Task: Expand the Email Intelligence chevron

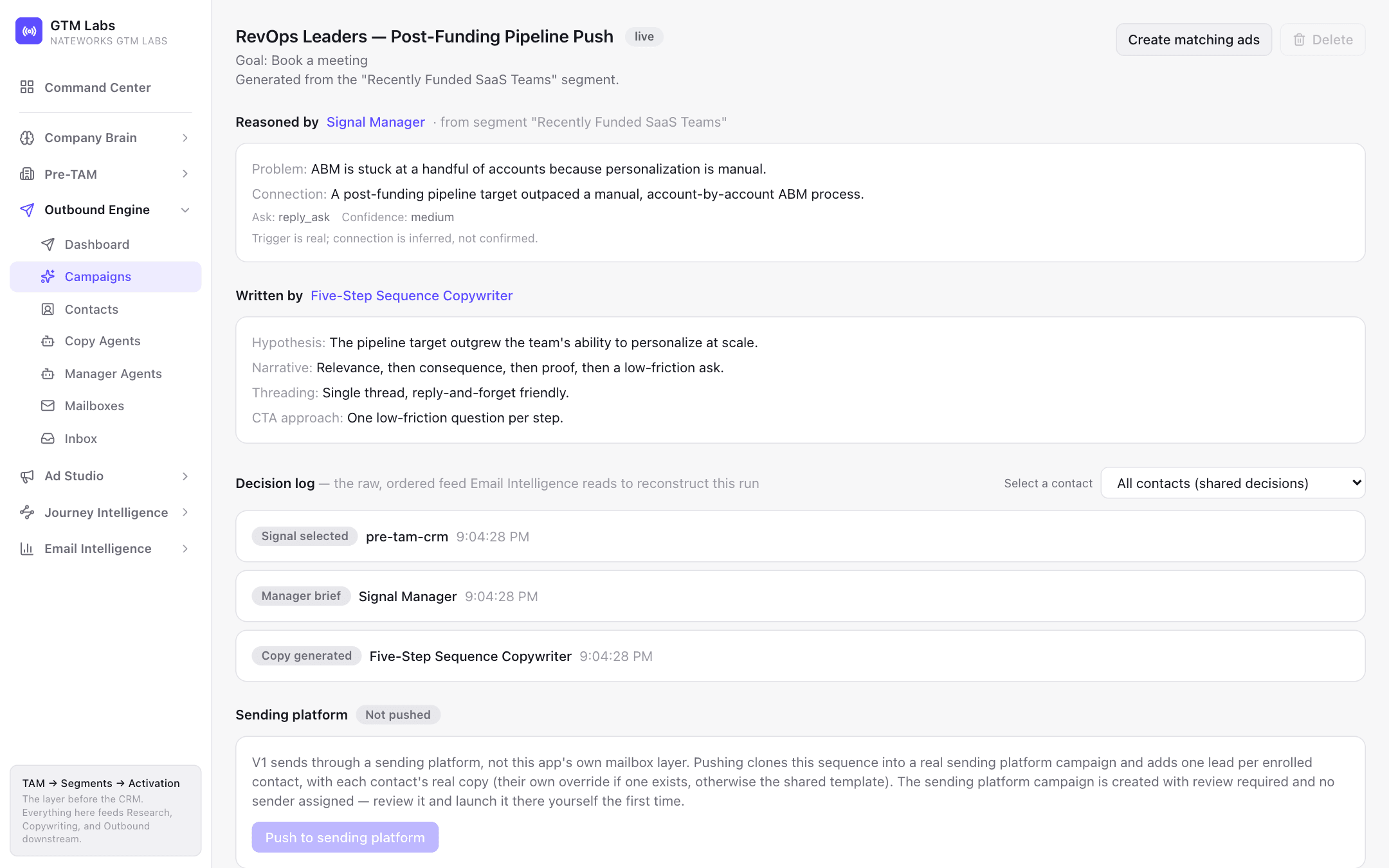Action: (x=185, y=548)
